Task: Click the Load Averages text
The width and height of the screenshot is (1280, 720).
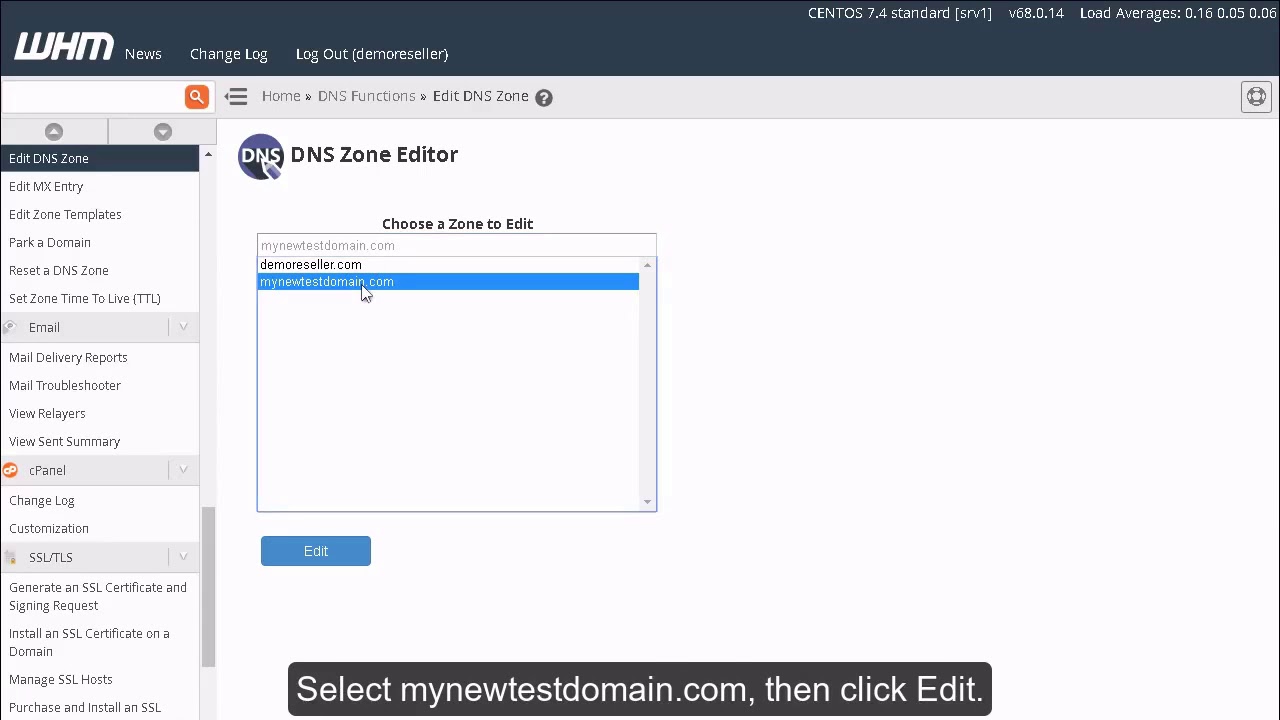Action: click(x=1178, y=13)
